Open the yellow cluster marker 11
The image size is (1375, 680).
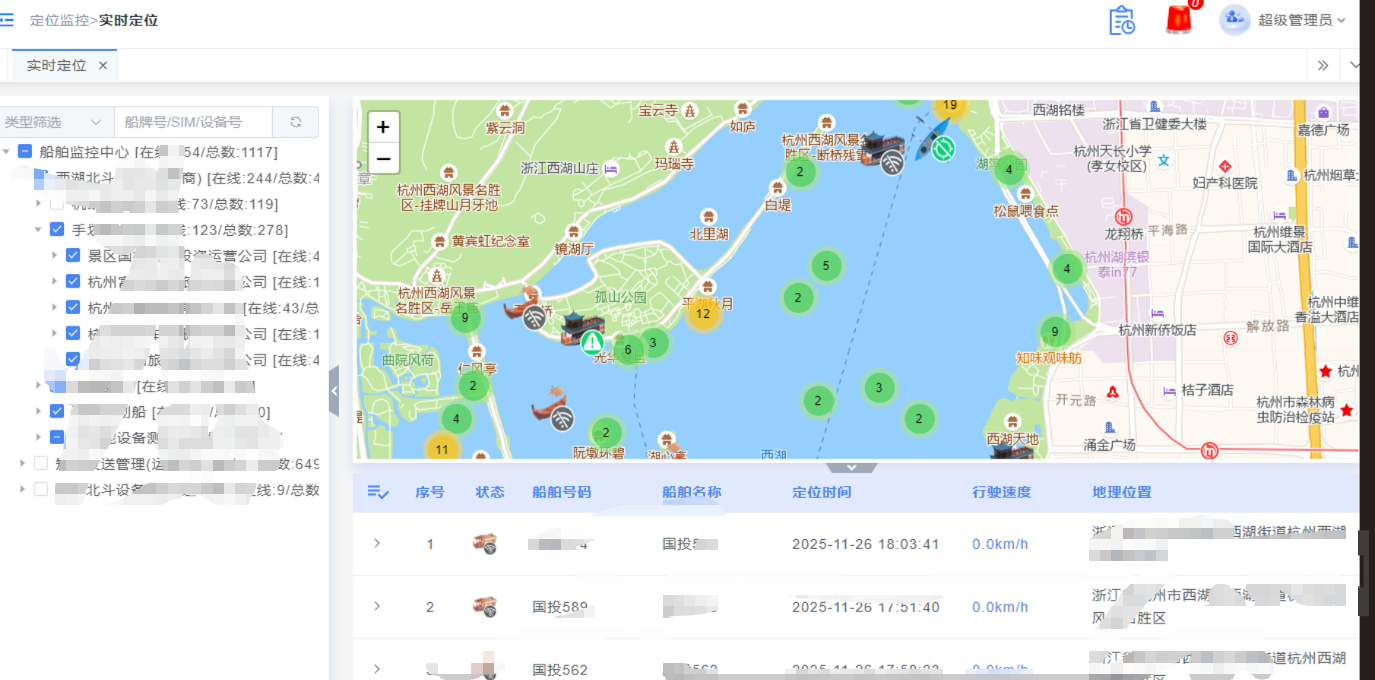click(x=442, y=449)
